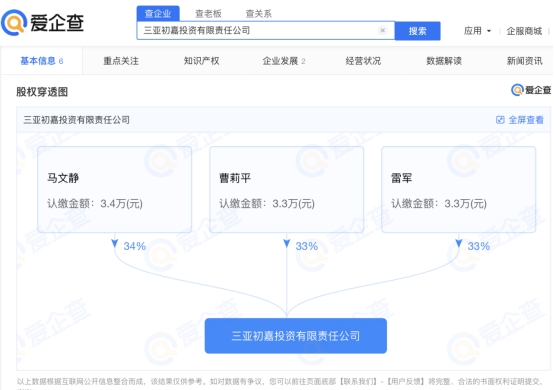Clear the search box with the X icon
The height and width of the screenshot is (390, 554).
[382, 30]
